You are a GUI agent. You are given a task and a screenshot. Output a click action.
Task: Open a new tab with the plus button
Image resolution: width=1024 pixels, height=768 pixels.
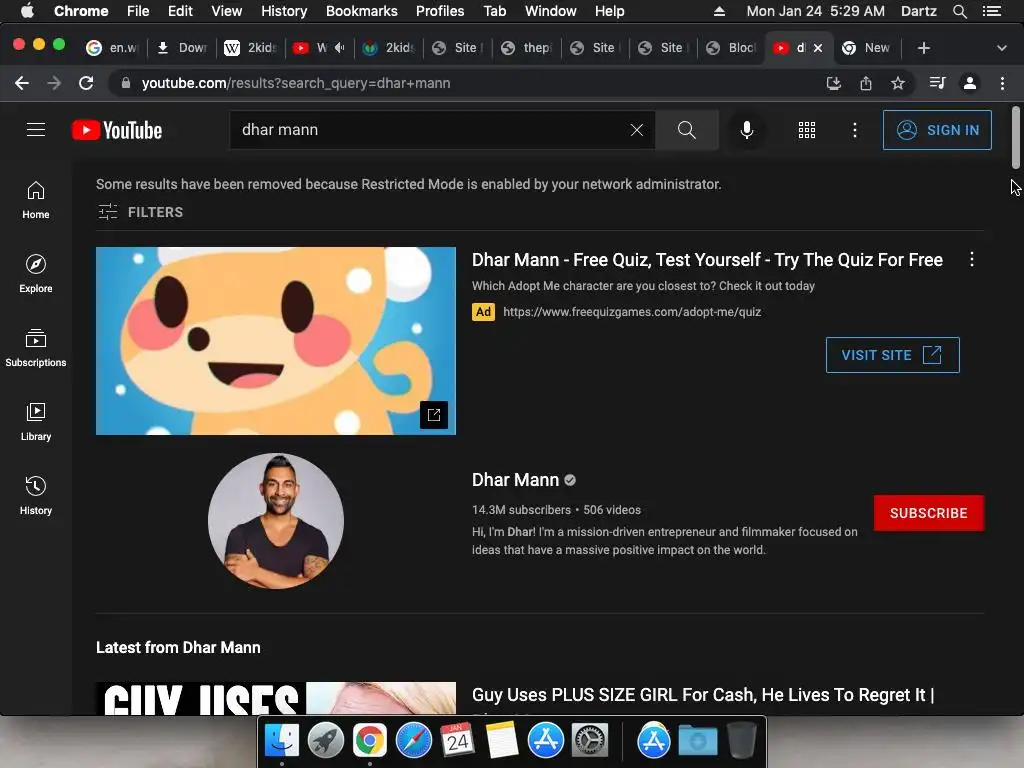point(923,48)
